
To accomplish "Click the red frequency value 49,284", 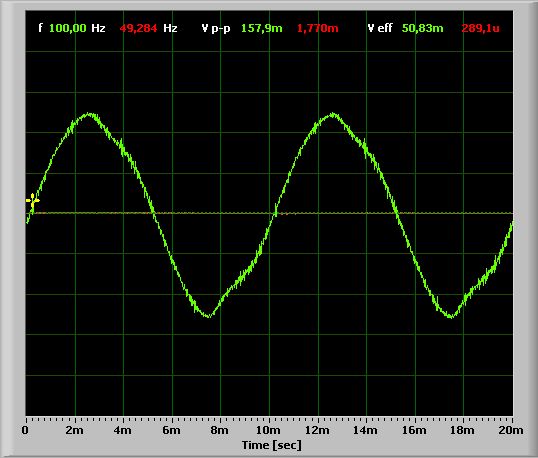I will (x=138, y=28).
